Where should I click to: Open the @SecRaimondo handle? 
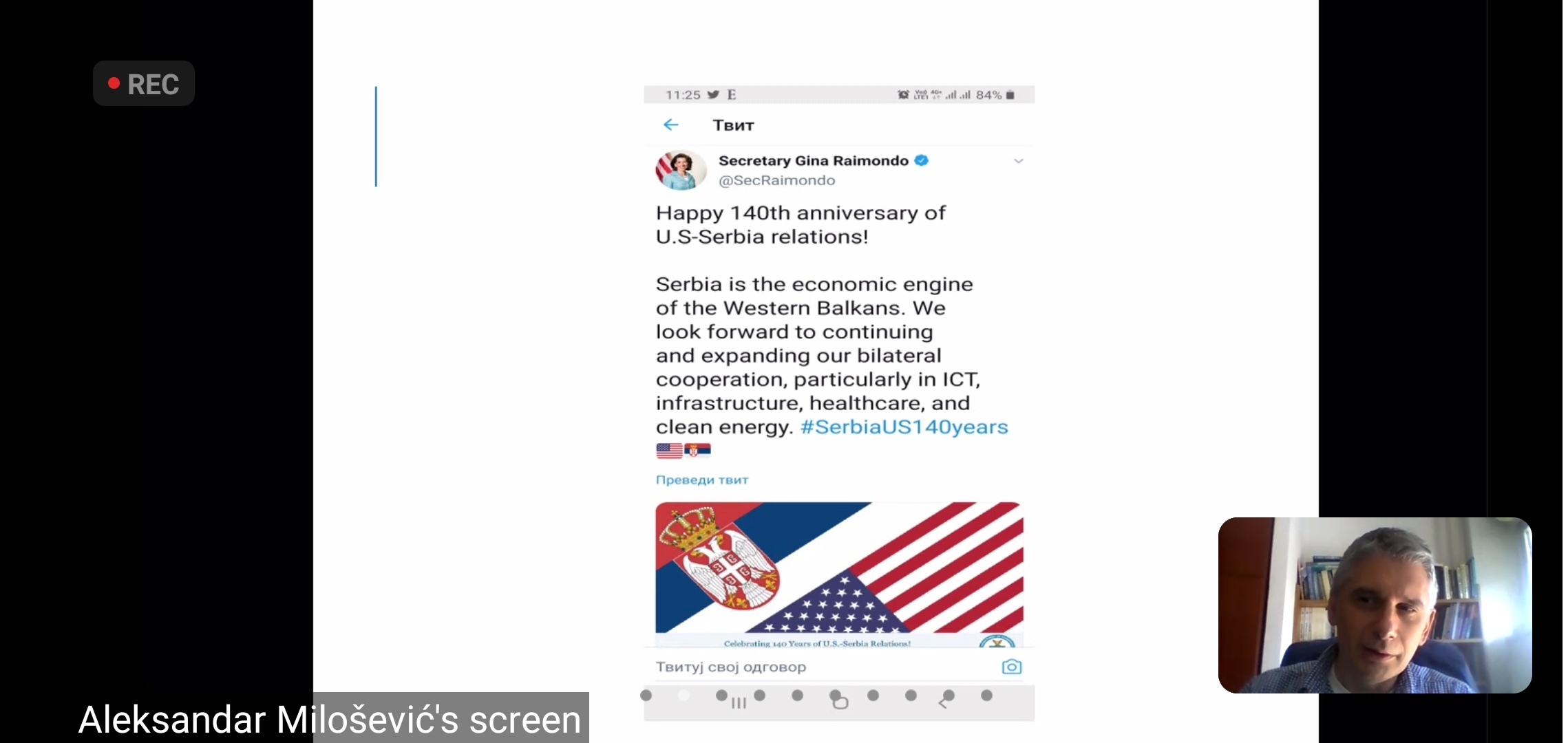tap(776, 180)
